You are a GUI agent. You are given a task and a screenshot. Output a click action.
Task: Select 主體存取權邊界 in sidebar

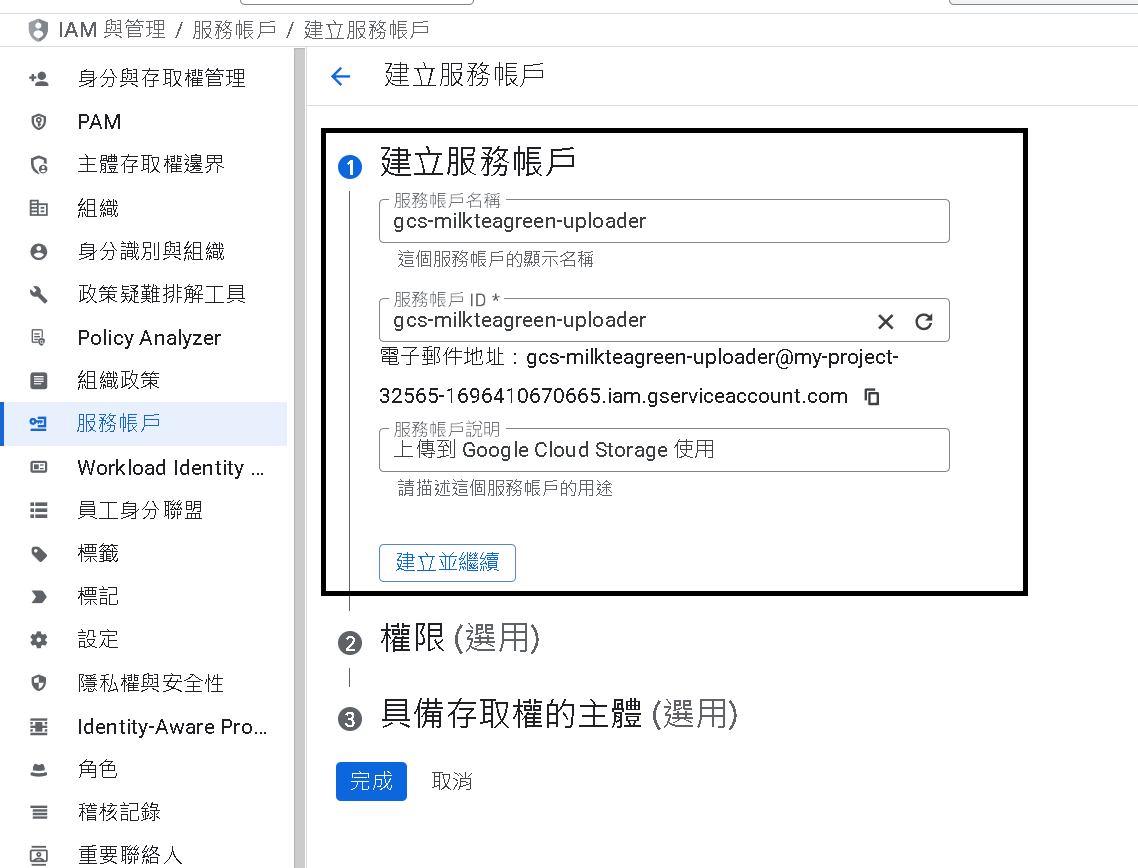click(x=145, y=165)
